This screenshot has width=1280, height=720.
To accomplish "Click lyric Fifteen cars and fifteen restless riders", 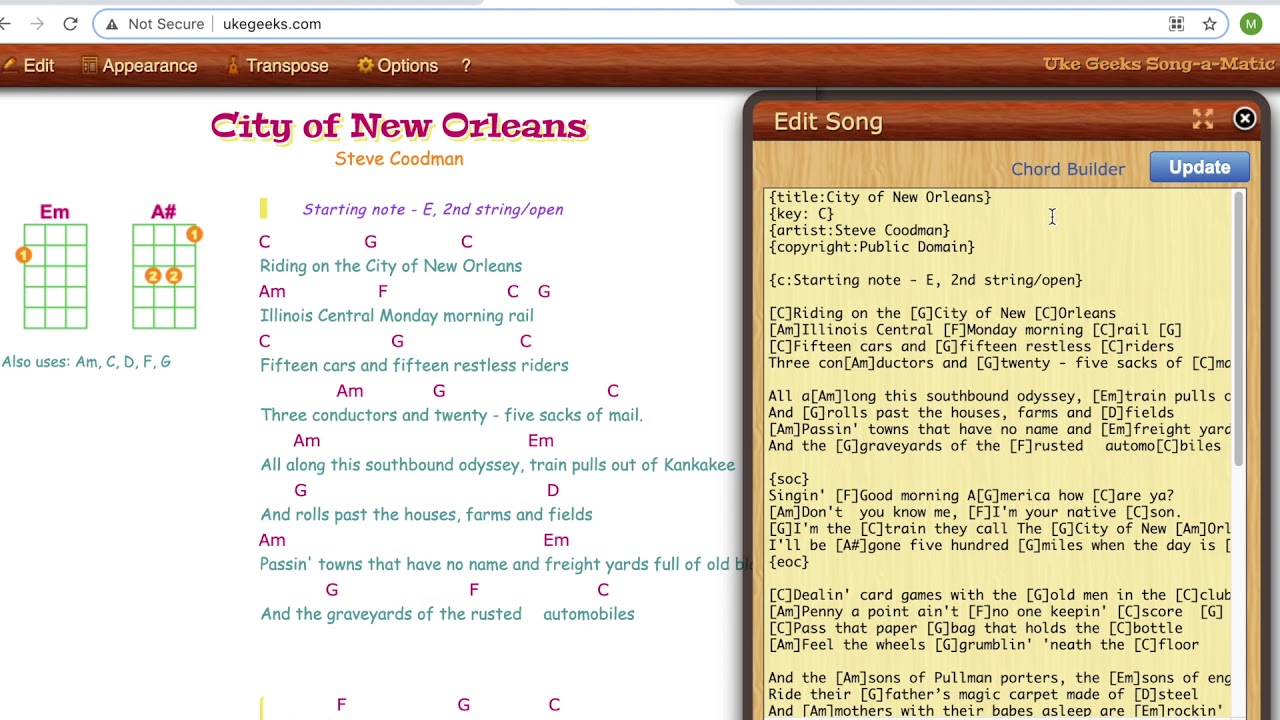I will click(x=414, y=366).
